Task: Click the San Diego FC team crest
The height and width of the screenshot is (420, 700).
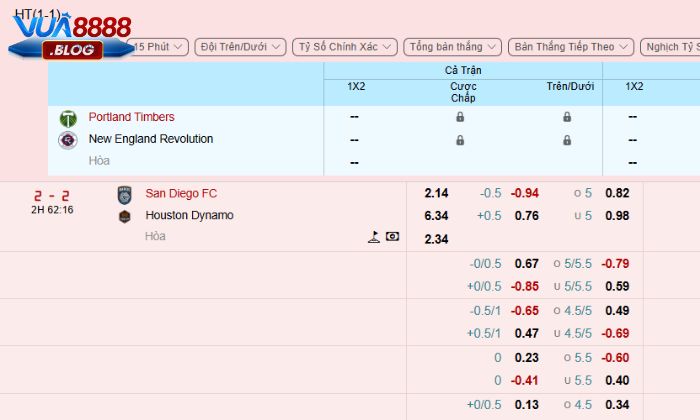Action: point(124,194)
